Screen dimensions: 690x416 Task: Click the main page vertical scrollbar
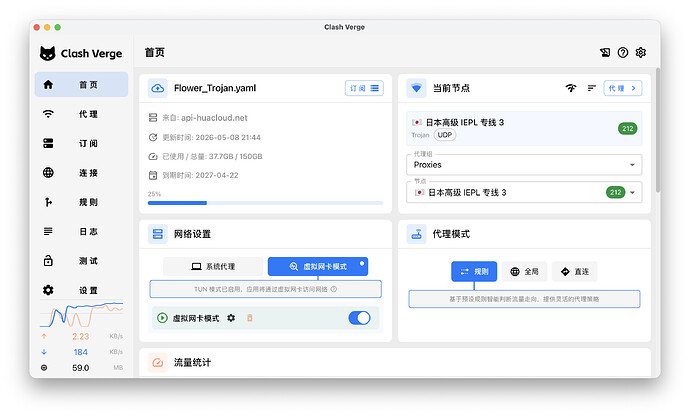(x=658, y=130)
